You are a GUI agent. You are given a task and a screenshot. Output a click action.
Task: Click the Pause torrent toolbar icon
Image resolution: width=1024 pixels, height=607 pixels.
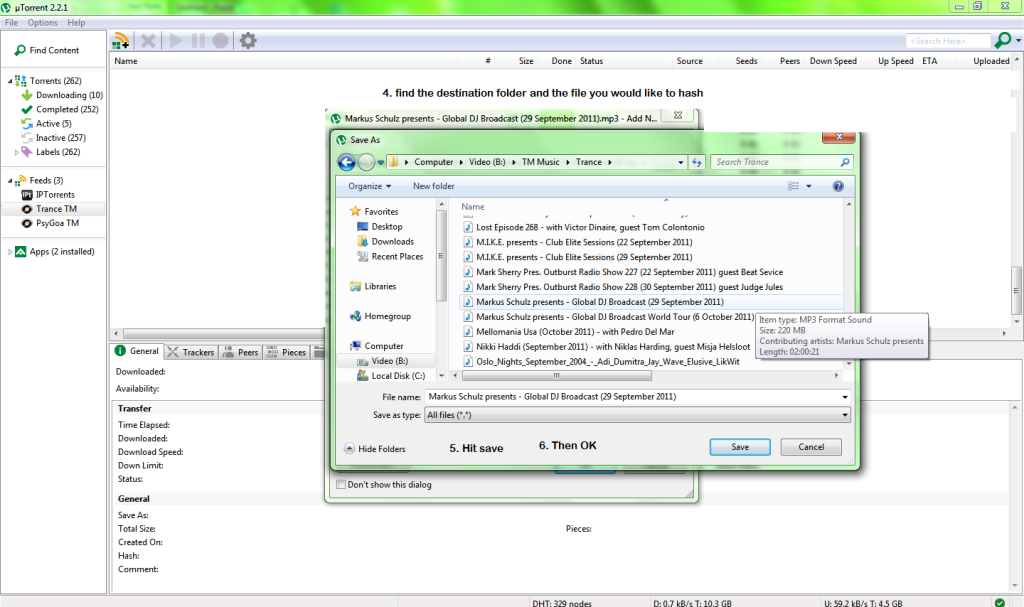[x=199, y=41]
